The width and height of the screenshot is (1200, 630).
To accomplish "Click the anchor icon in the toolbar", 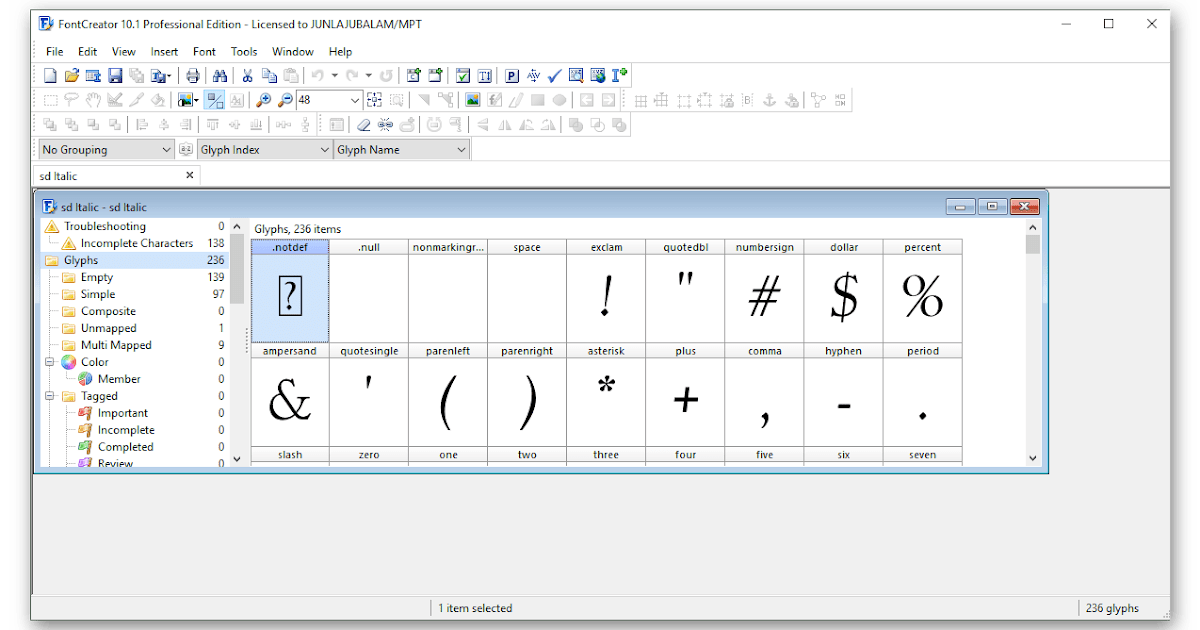I will click(769, 100).
